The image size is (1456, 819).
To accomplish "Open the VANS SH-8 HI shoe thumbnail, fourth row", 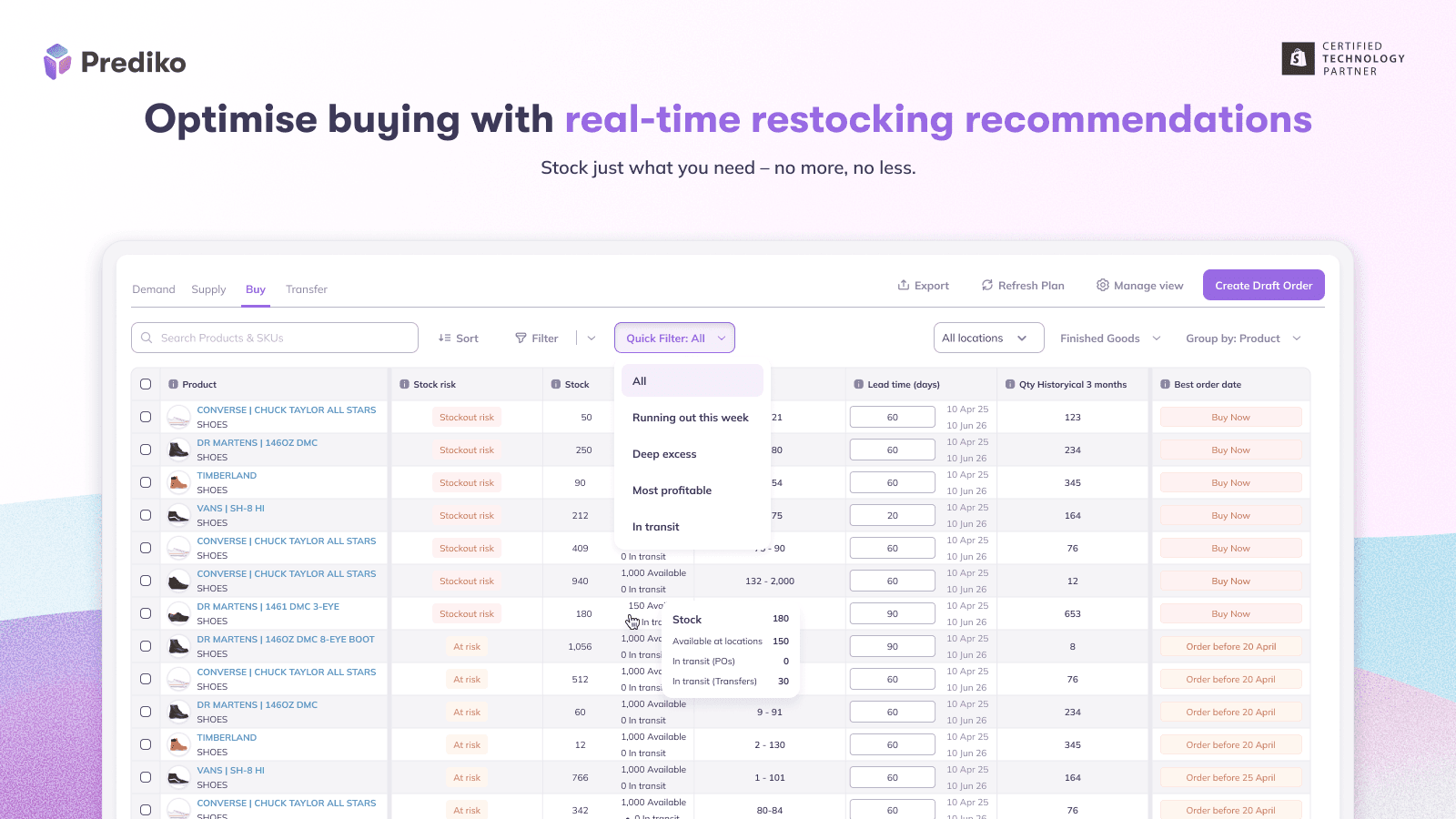I will click(x=179, y=515).
